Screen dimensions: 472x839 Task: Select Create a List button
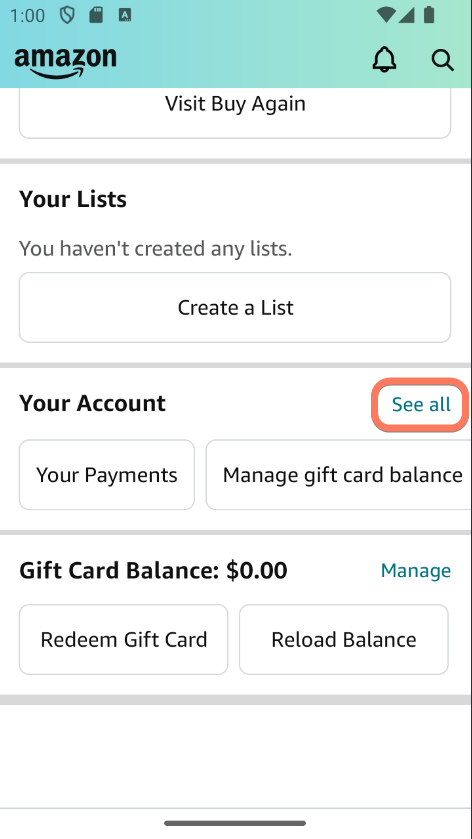point(235,308)
